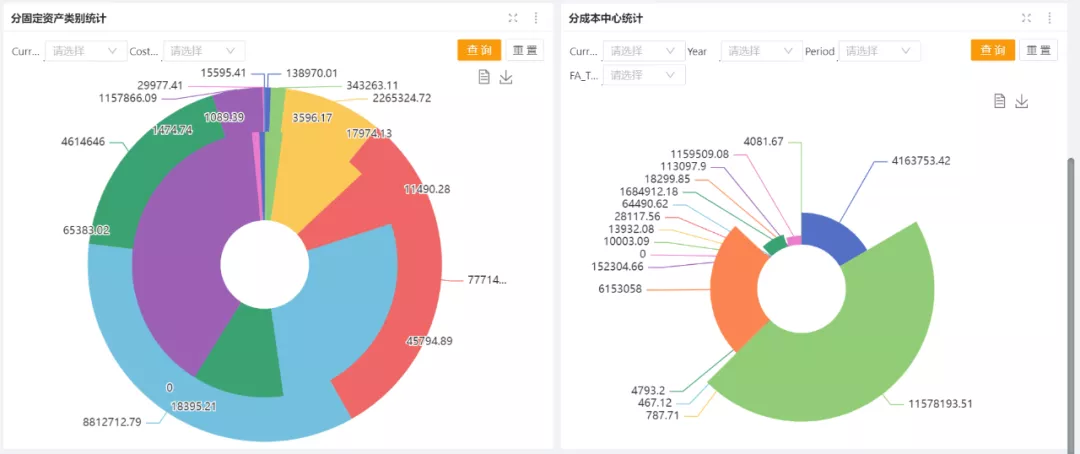Open data view icon above the 分固定资产类别统计 chart
The image size is (1080, 454).
[484, 77]
